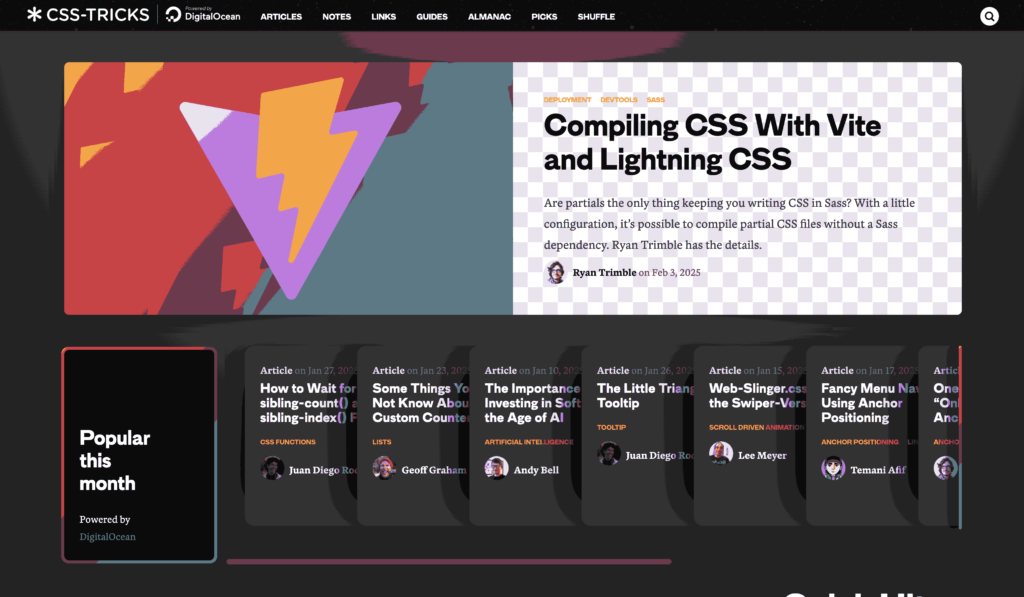
Task: Click DigitalOcean link in Popular this month
Action: tap(108, 537)
